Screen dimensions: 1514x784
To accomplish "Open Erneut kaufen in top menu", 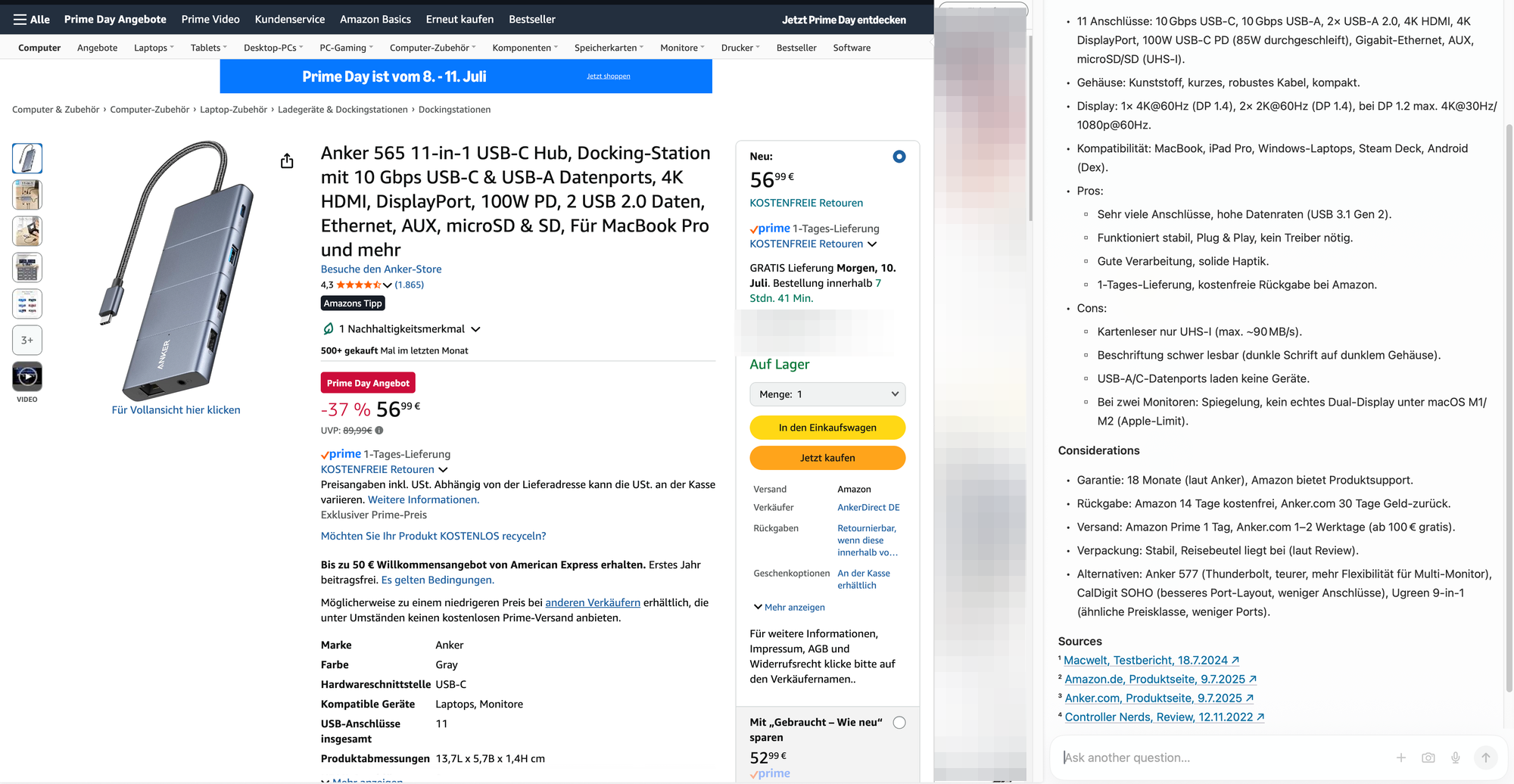I will click(459, 20).
